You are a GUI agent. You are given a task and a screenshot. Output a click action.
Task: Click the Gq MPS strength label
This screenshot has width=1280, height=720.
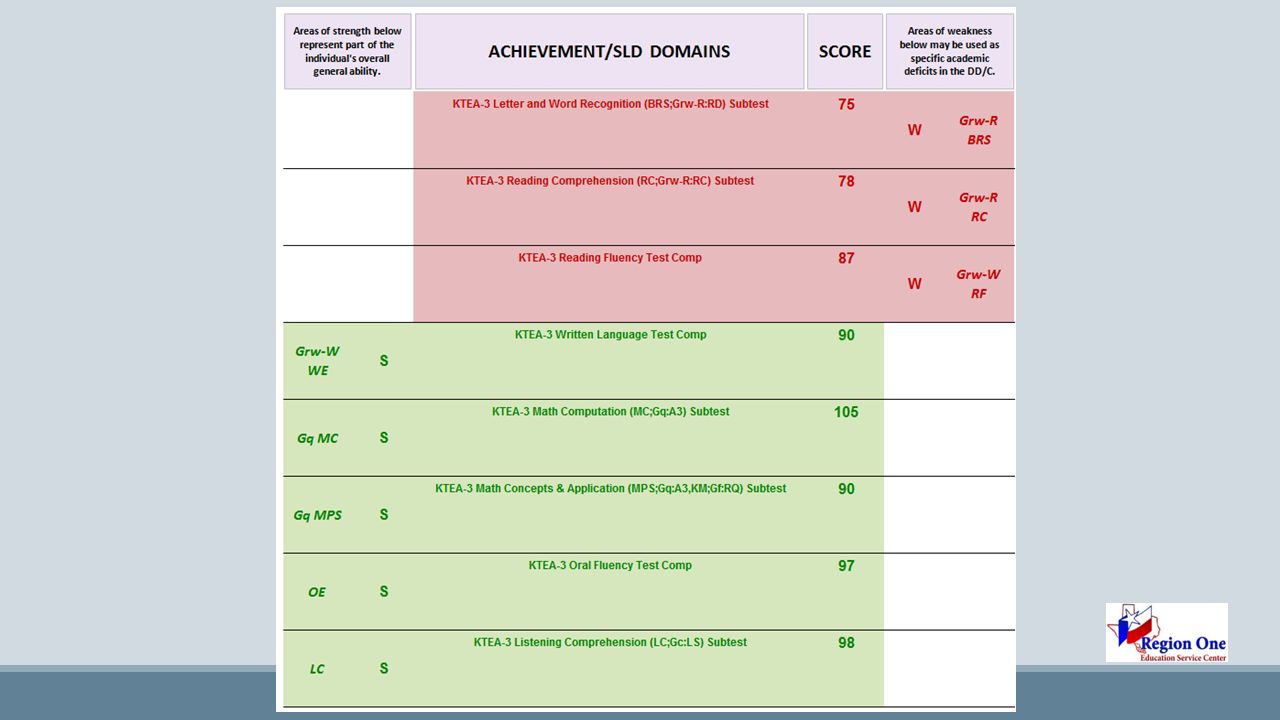(x=317, y=515)
